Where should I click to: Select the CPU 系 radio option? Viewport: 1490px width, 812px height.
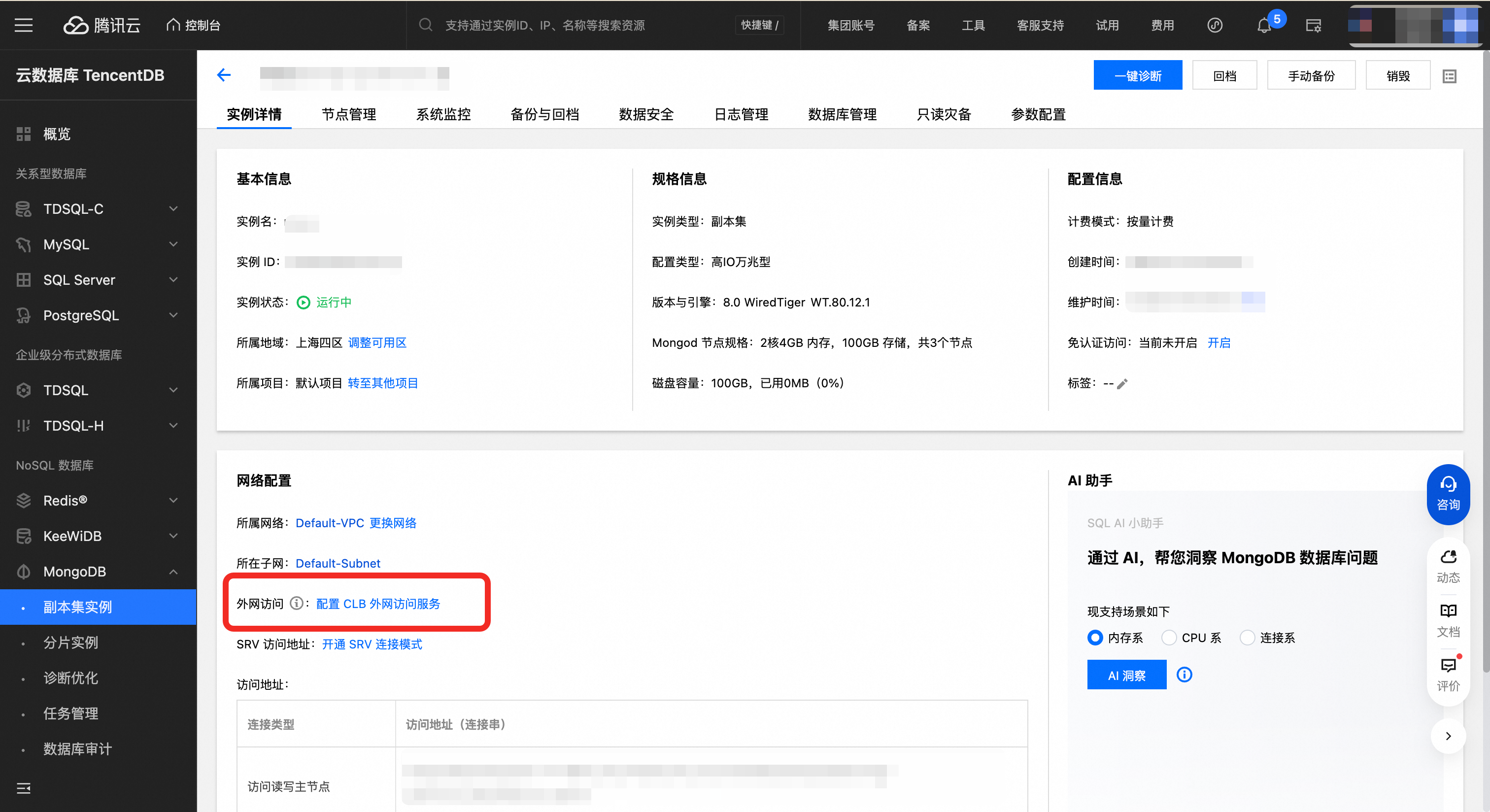pos(1169,638)
